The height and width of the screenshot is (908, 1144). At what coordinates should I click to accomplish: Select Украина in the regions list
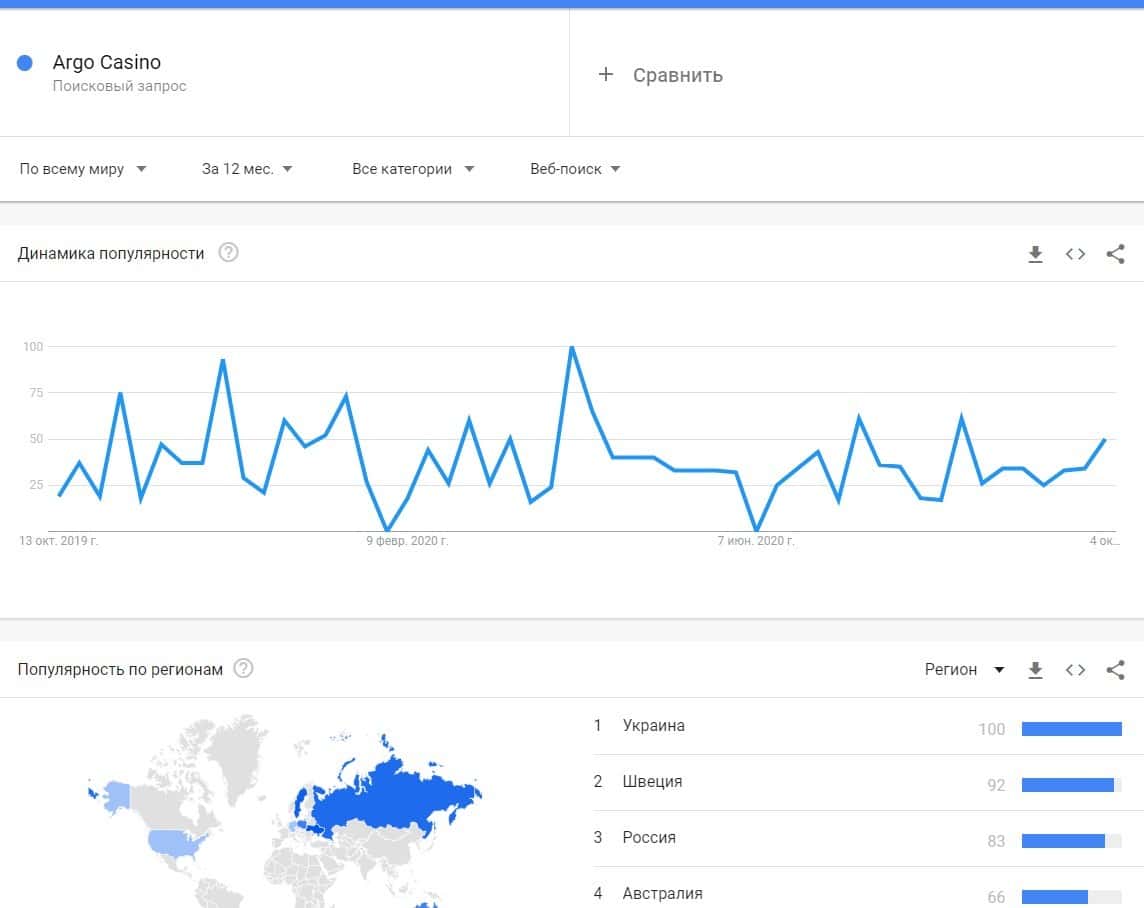pos(653,726)
